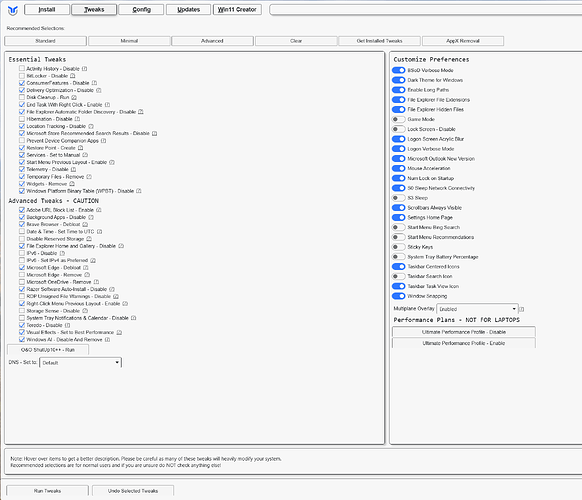Image resolution: width=582 pixels, height=500 pixels.
Task: Click help icon next to Multiplane Overlay dropdown
Action: pos(521,309)
